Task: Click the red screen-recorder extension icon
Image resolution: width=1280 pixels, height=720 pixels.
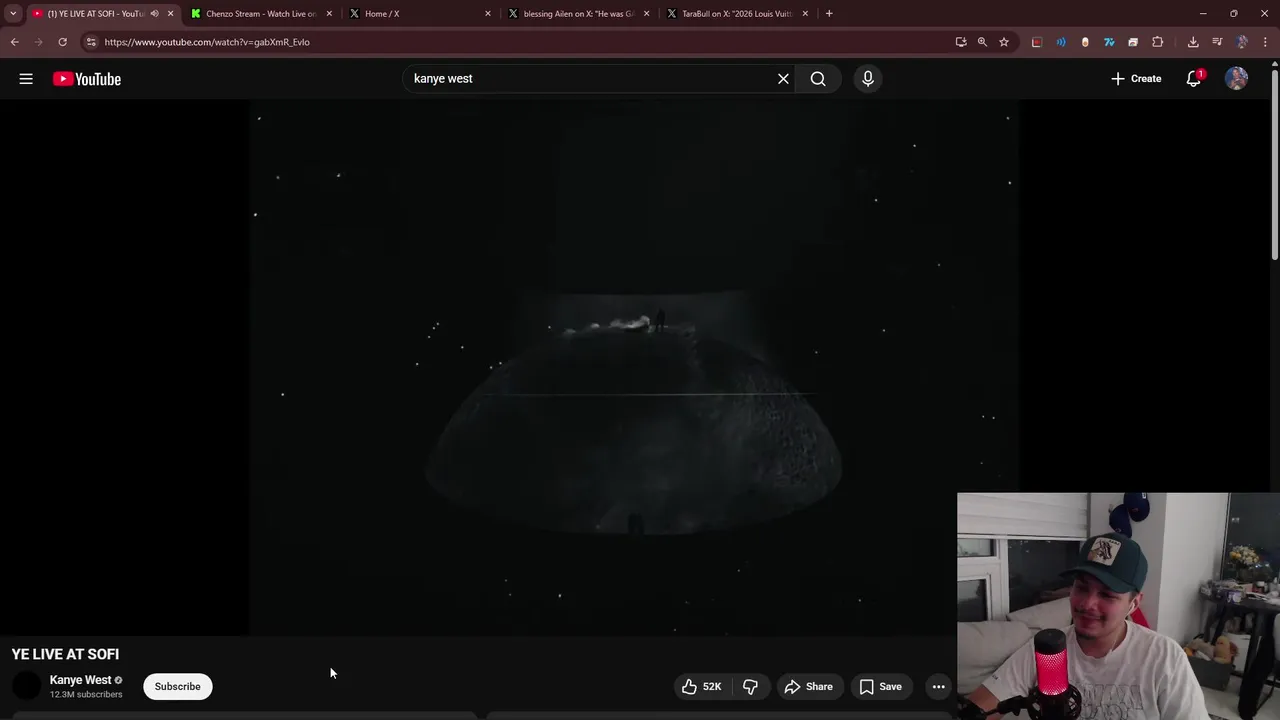Action: coord(1037,42)
